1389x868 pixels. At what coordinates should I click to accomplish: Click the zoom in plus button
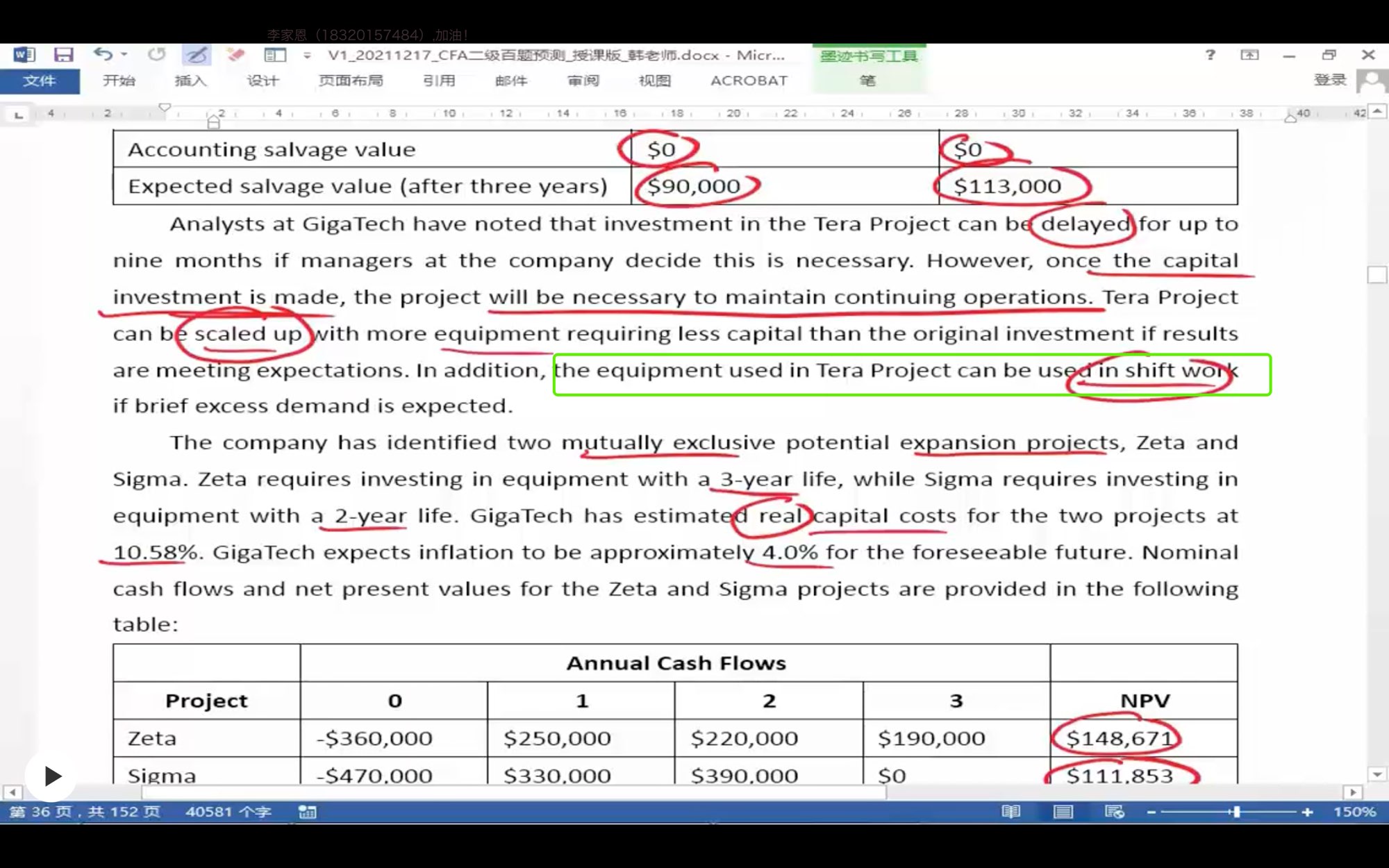click(1307, 812)
